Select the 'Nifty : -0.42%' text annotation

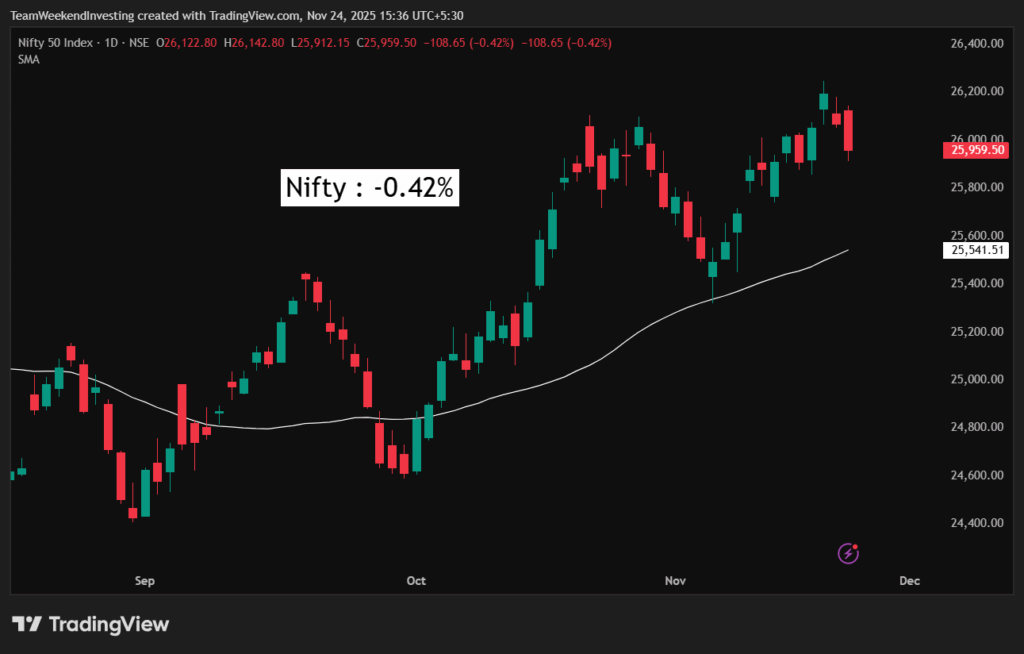coord(371,188)
